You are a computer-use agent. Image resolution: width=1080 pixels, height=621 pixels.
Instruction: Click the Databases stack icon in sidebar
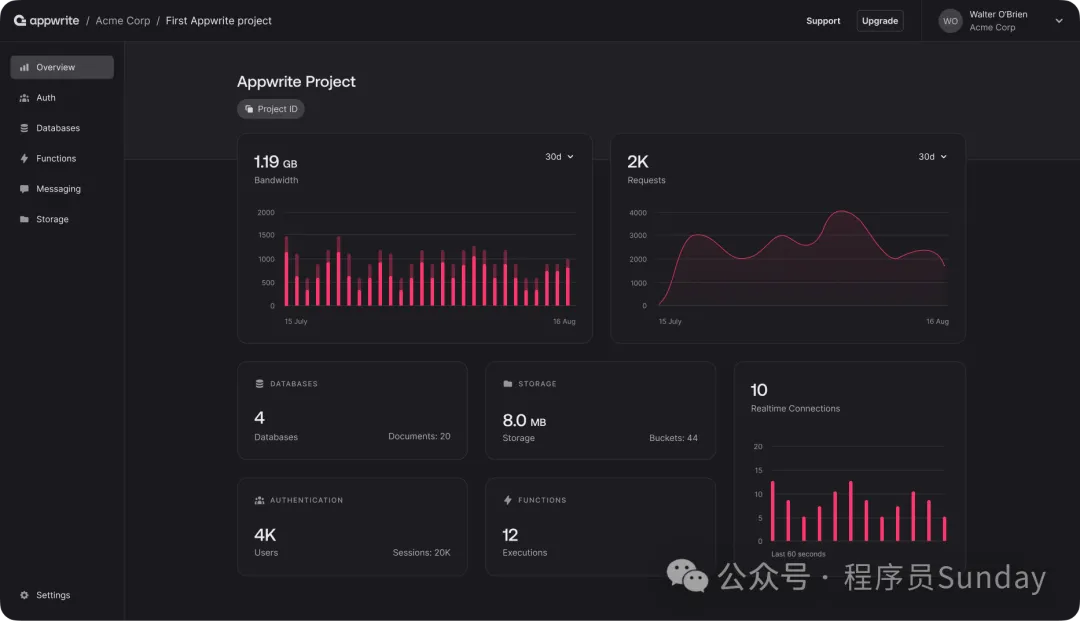pos(25,128)
